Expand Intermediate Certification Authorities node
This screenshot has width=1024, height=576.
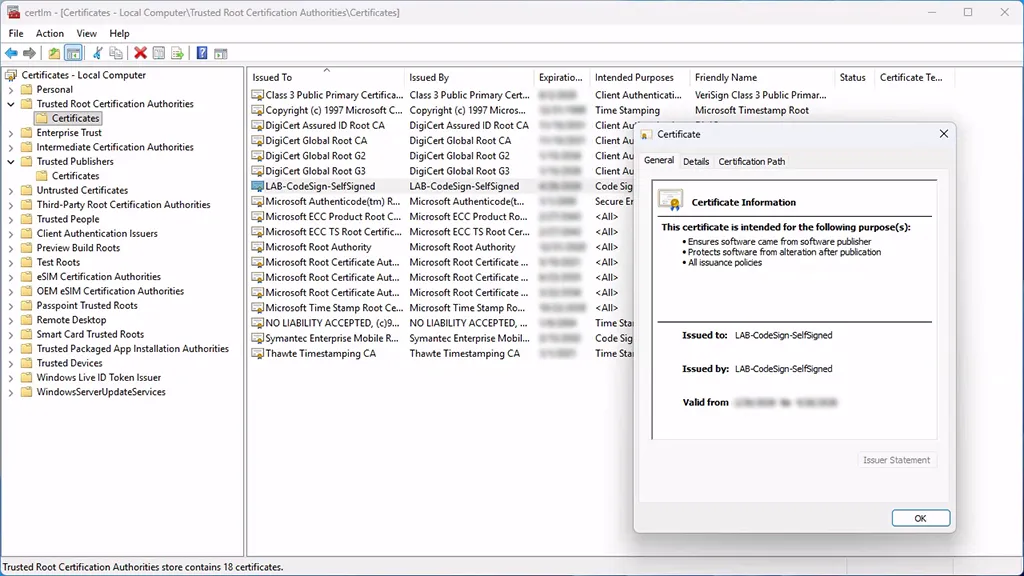coord(10,148)
